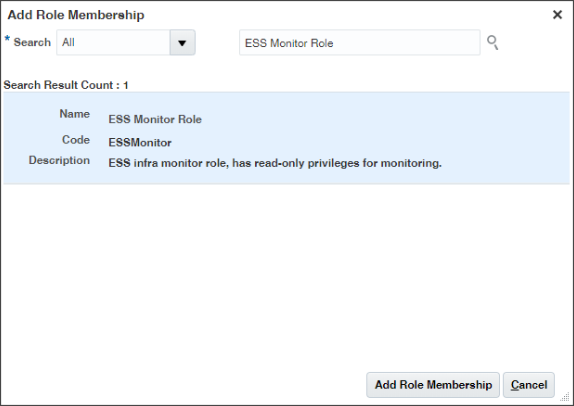The image size is (574, 406).
Task: Click the Add Role Membership button
Action: (x=433, y=385)
